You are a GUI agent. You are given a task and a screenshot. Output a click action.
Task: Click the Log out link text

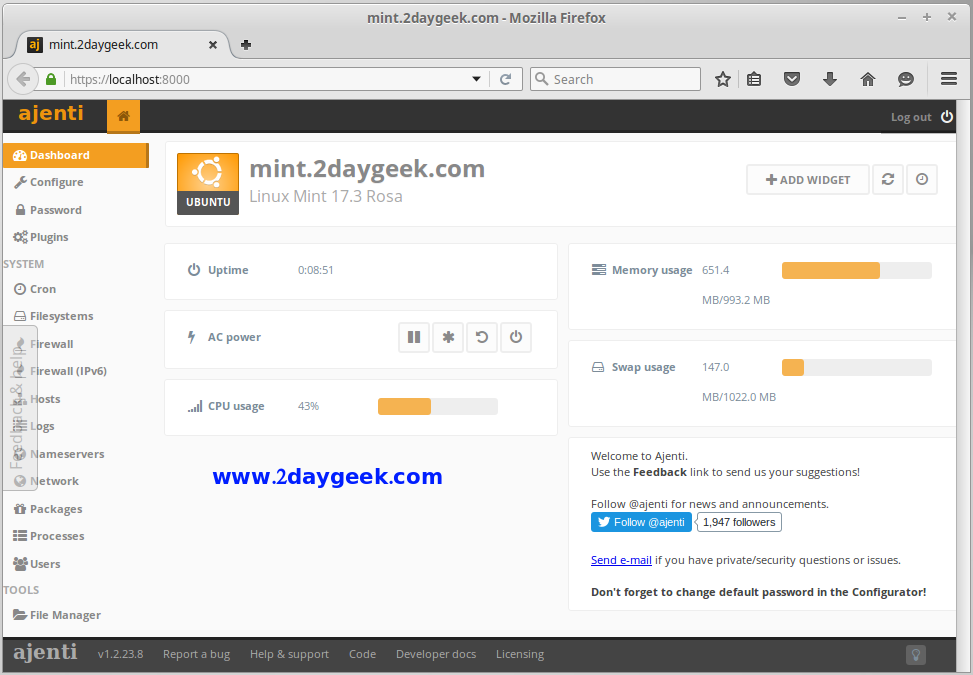click(911, 117)
